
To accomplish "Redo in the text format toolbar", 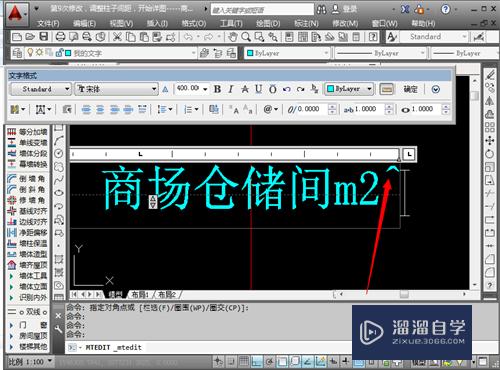I will [x=301, y=89].
